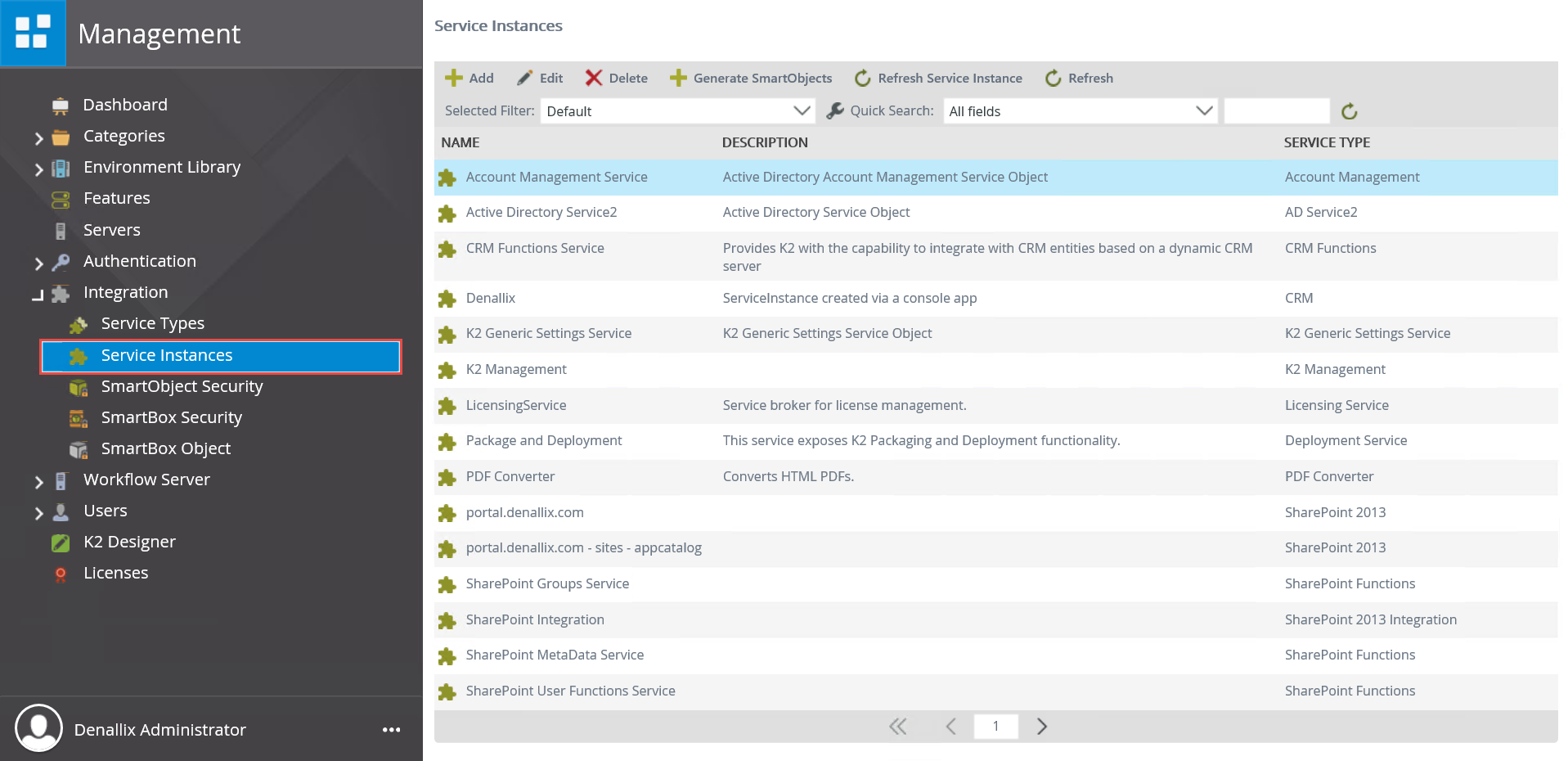The height and width of the screenshot is (761, 1568).
Task: Select the CRM Functions Service row
Action: 995,256
